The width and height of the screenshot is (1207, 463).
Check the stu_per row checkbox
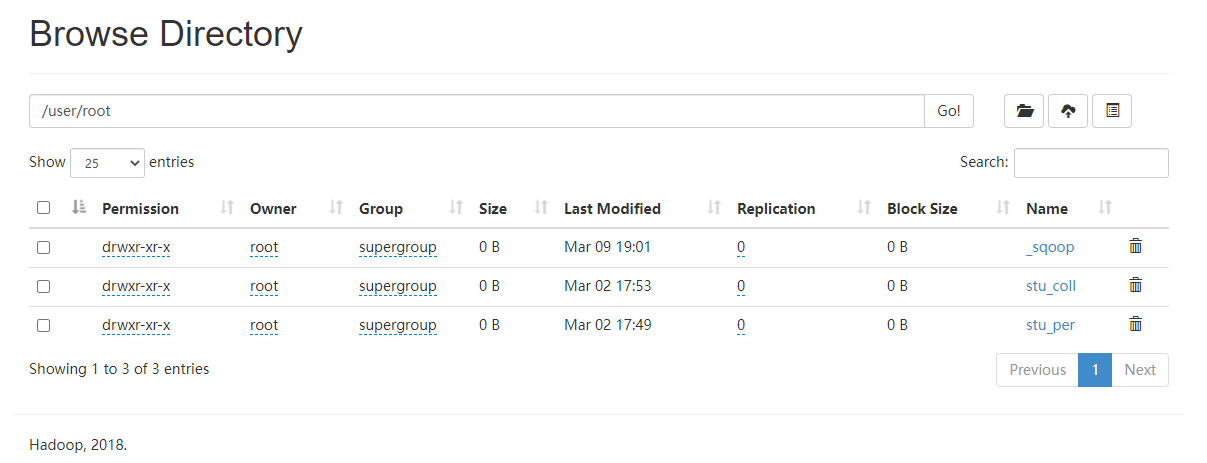(44, 325)
